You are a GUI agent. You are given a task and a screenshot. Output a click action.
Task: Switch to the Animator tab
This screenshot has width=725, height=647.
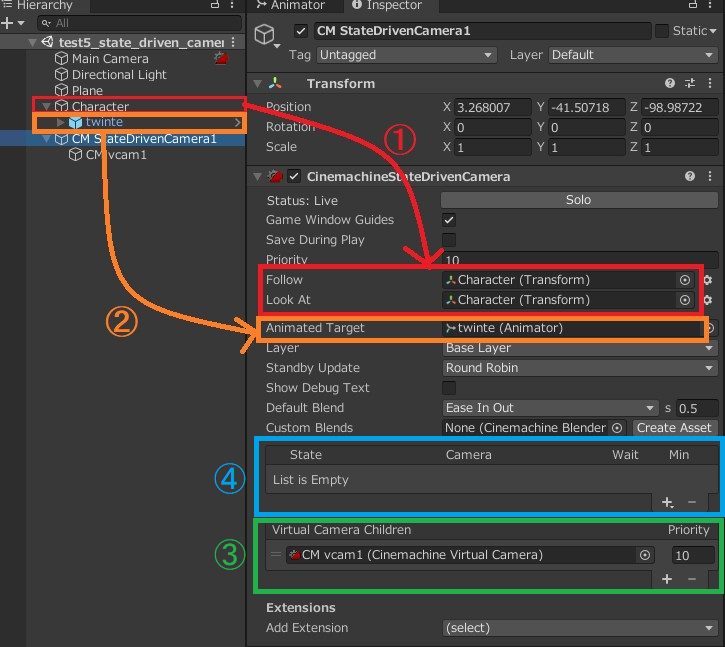[x=290, y=5]
